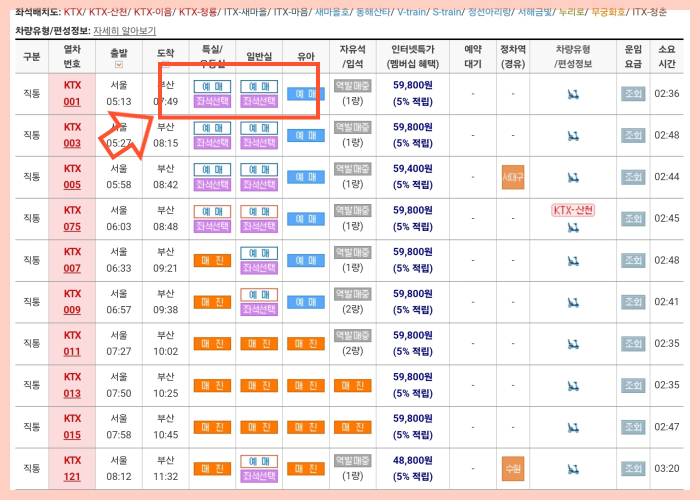Image resolution: width=700 pixels, height=500 pixels.
Task: Open train formation icon for KTX 013
Action: tap(573, 386)
